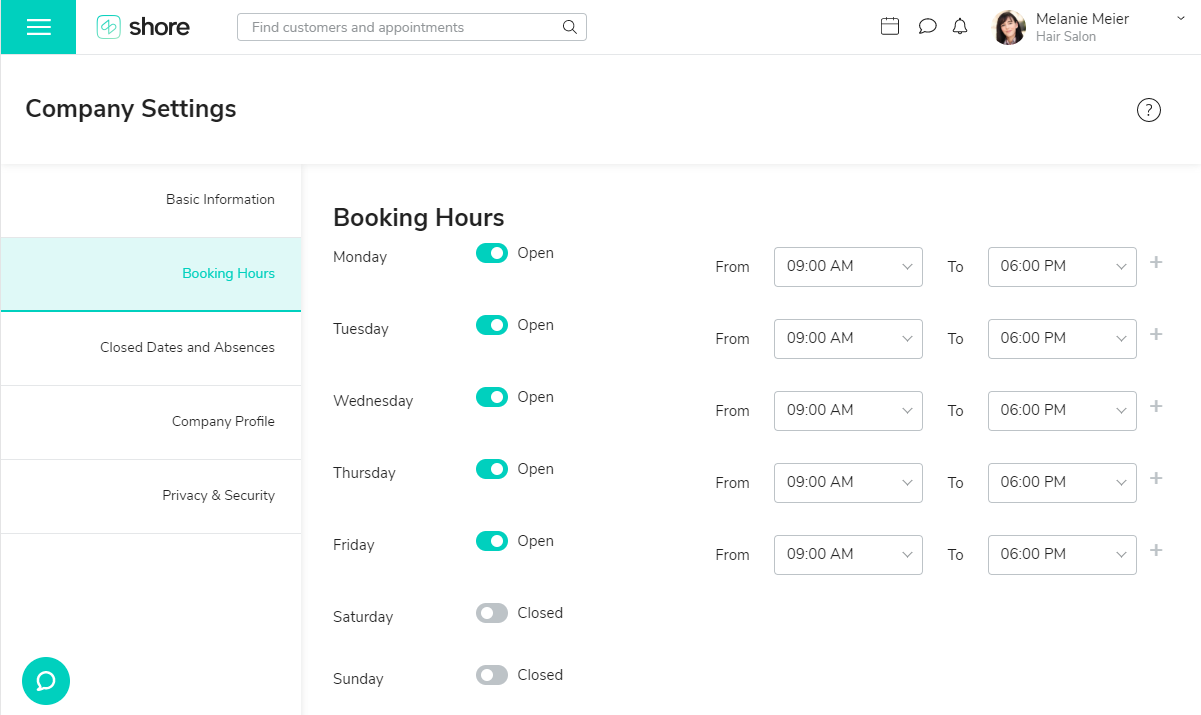The height and width of the screenshot is (715, 1201).
Task: Enable Sunday booking hours switch
Action: 492,675
